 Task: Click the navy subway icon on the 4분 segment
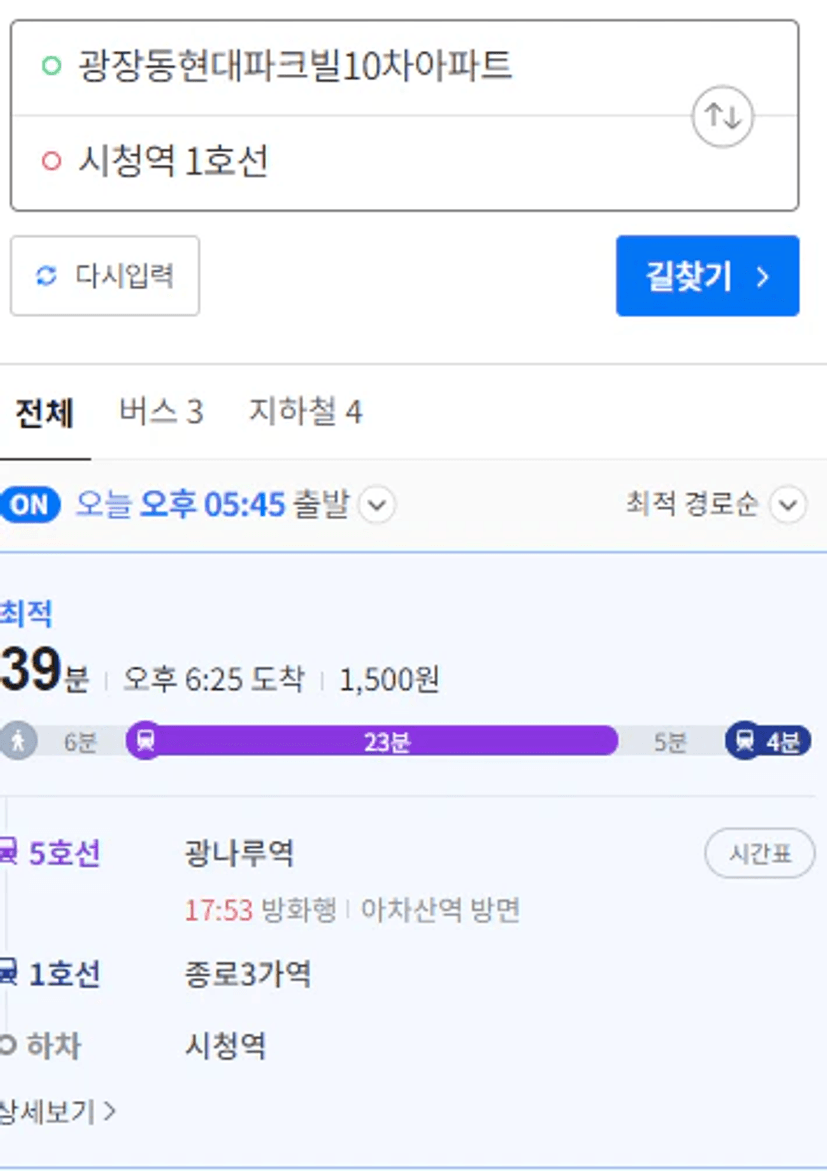[745, 741]
